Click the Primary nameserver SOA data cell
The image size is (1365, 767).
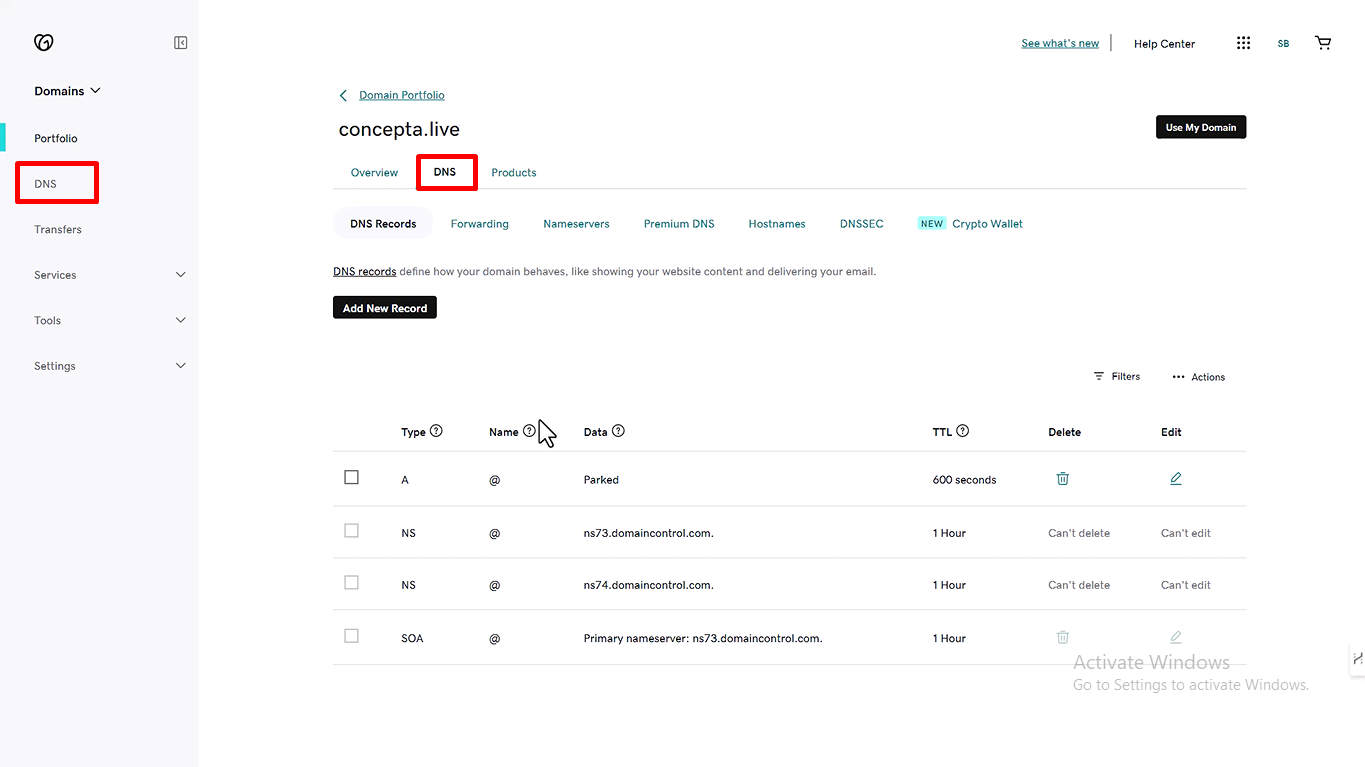[703, 638]
